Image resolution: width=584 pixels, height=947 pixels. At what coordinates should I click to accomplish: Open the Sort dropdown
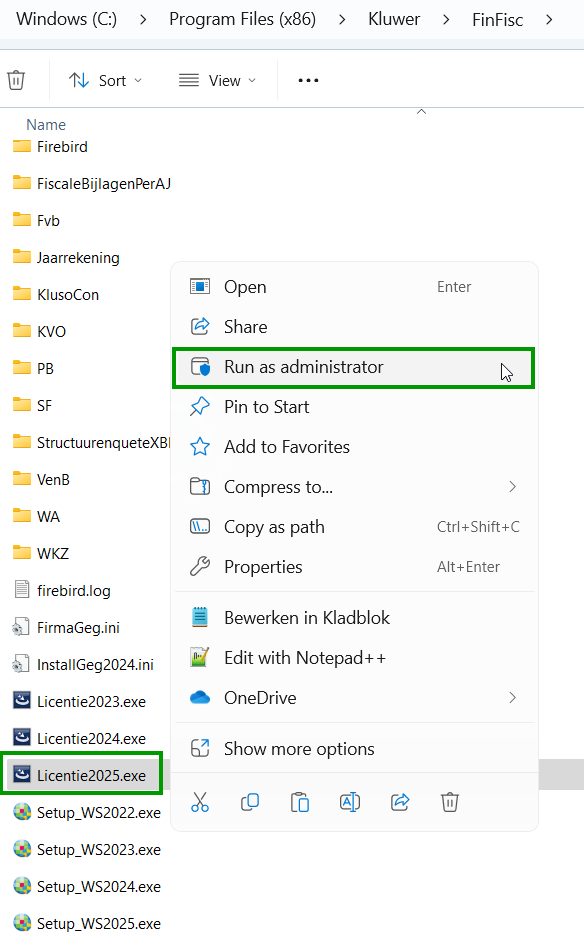click(106, 80)
